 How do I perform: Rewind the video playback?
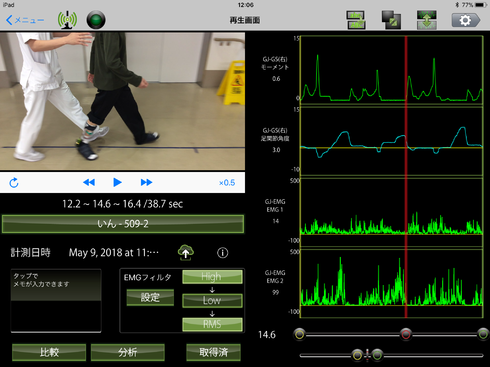pyautogui.click(x=89, y=182)
